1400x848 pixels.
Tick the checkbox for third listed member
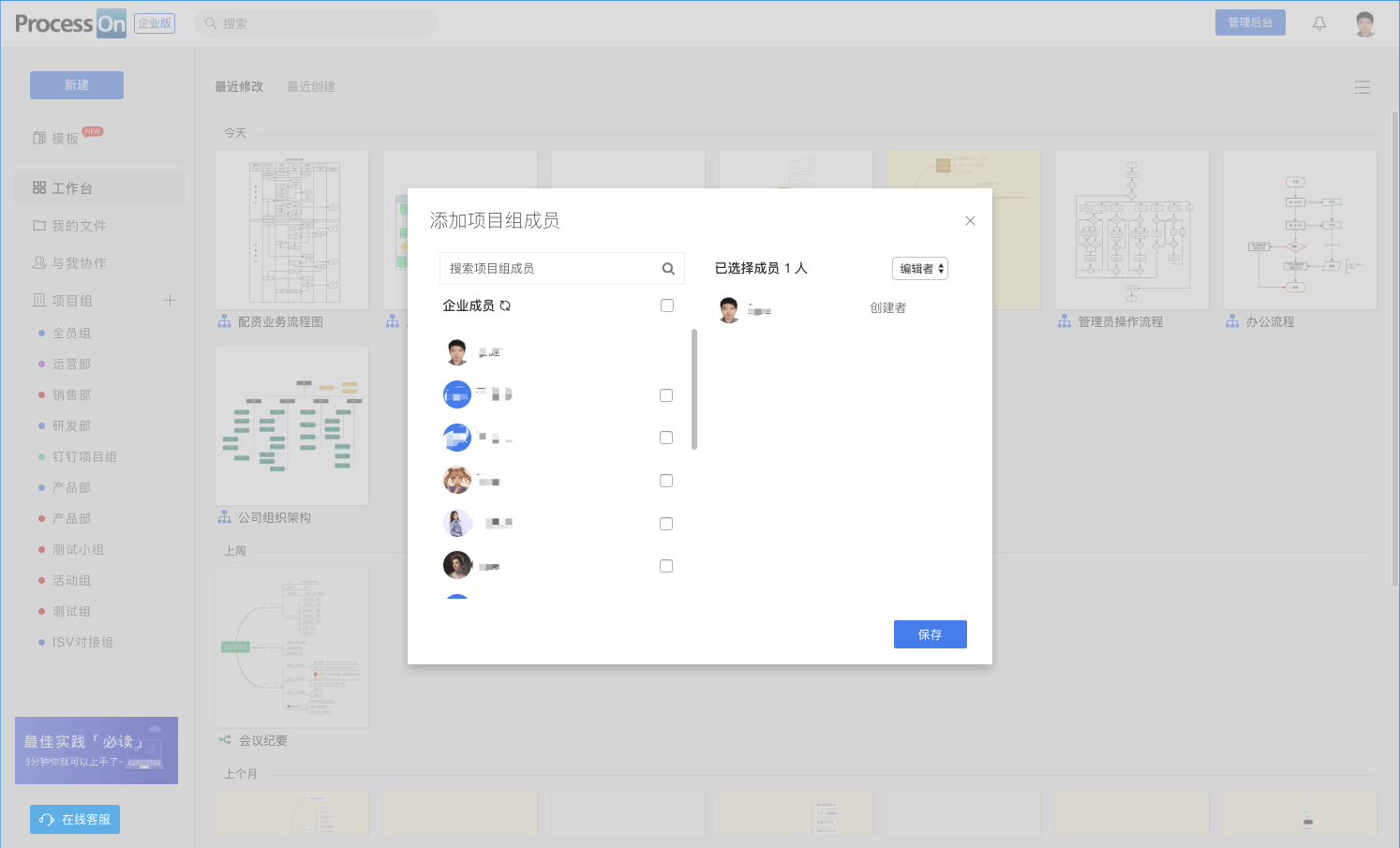pyautogui.click(x=666, y=438)
